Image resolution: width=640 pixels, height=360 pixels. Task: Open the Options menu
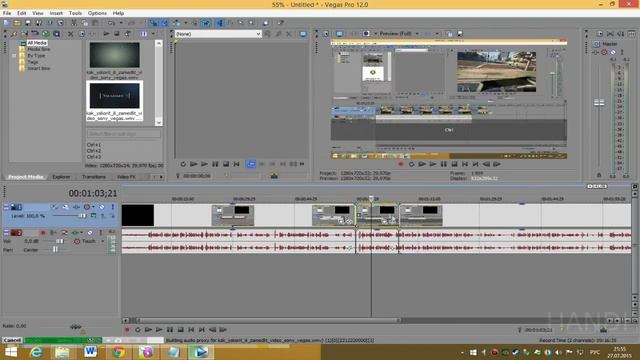(x=97, y=13)
